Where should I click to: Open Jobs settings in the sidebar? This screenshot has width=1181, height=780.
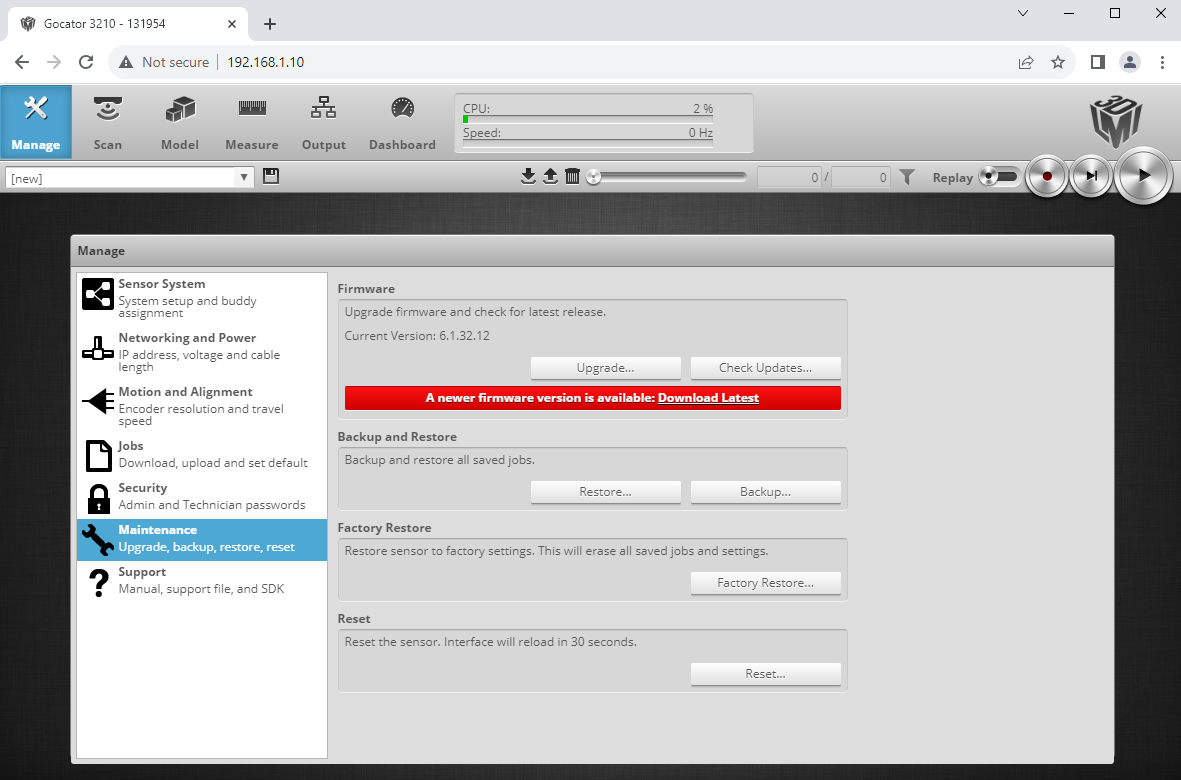point(97,456)
